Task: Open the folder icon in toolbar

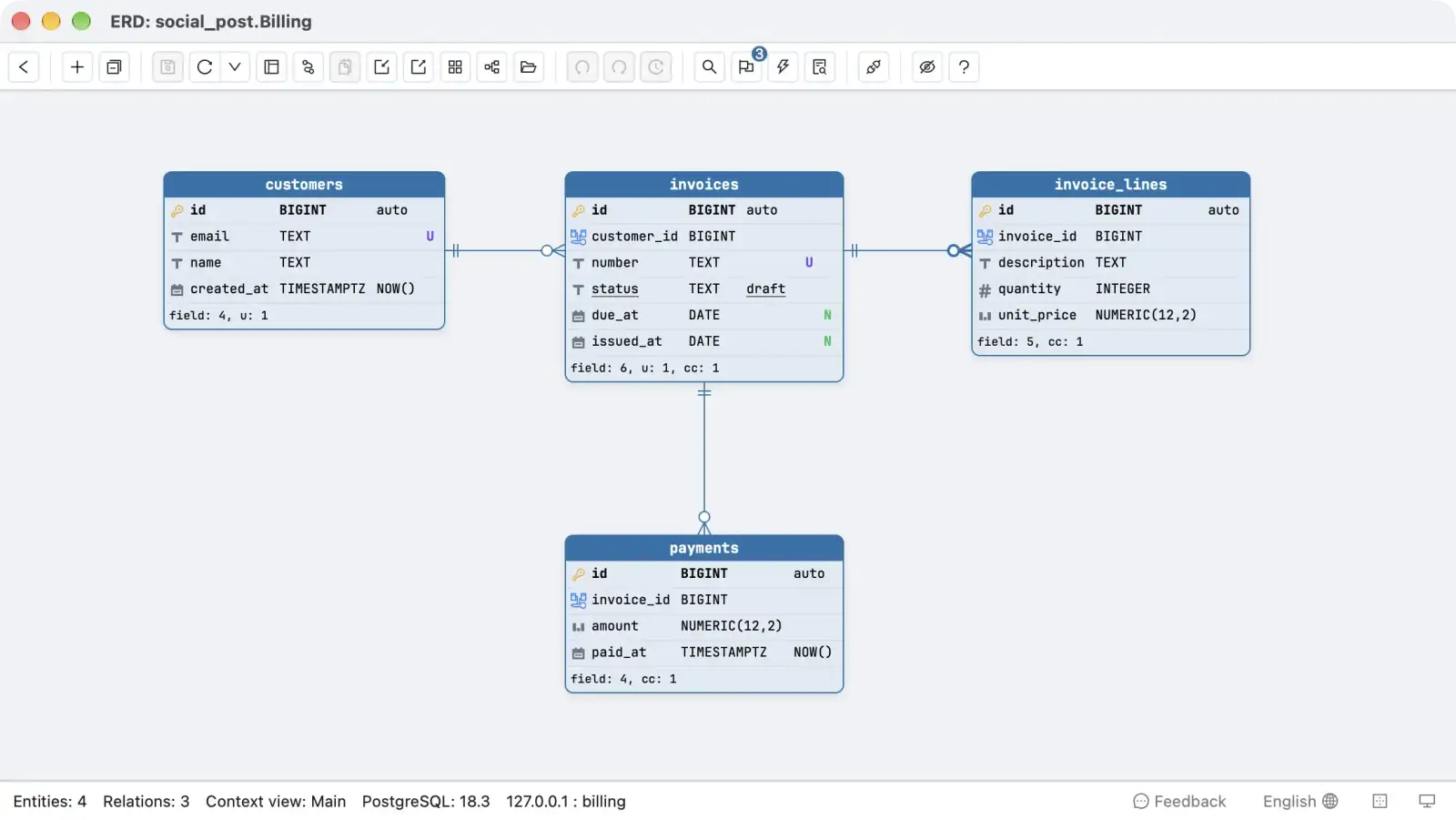Action: [x=528, y=66]
